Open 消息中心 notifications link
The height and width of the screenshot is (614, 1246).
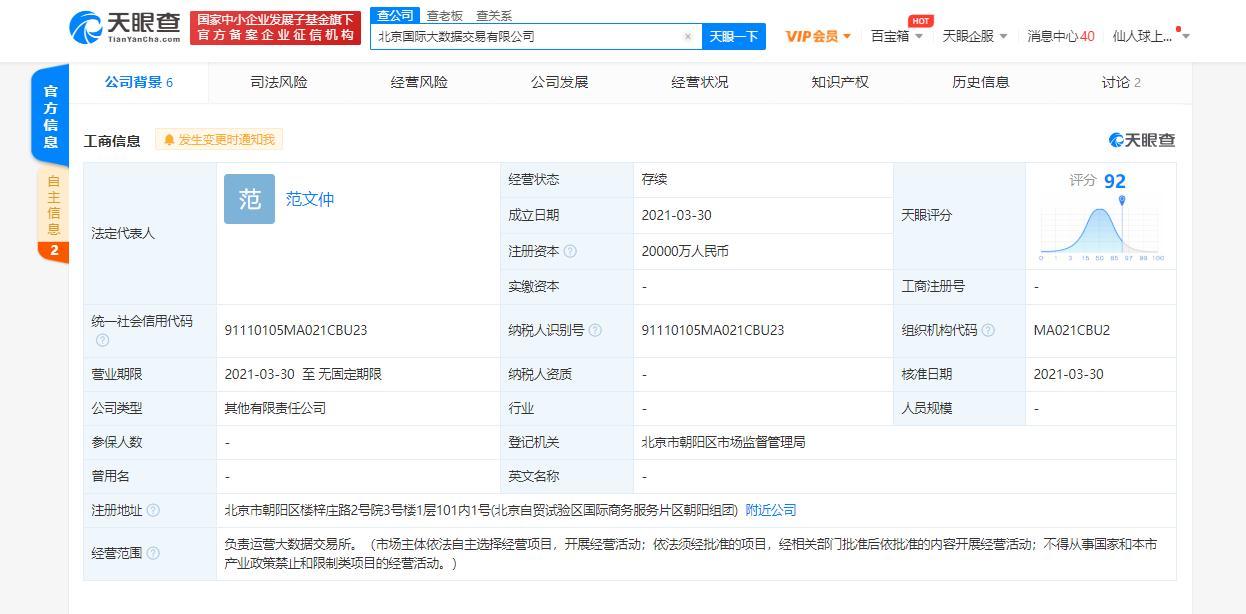coord(1061,36)
